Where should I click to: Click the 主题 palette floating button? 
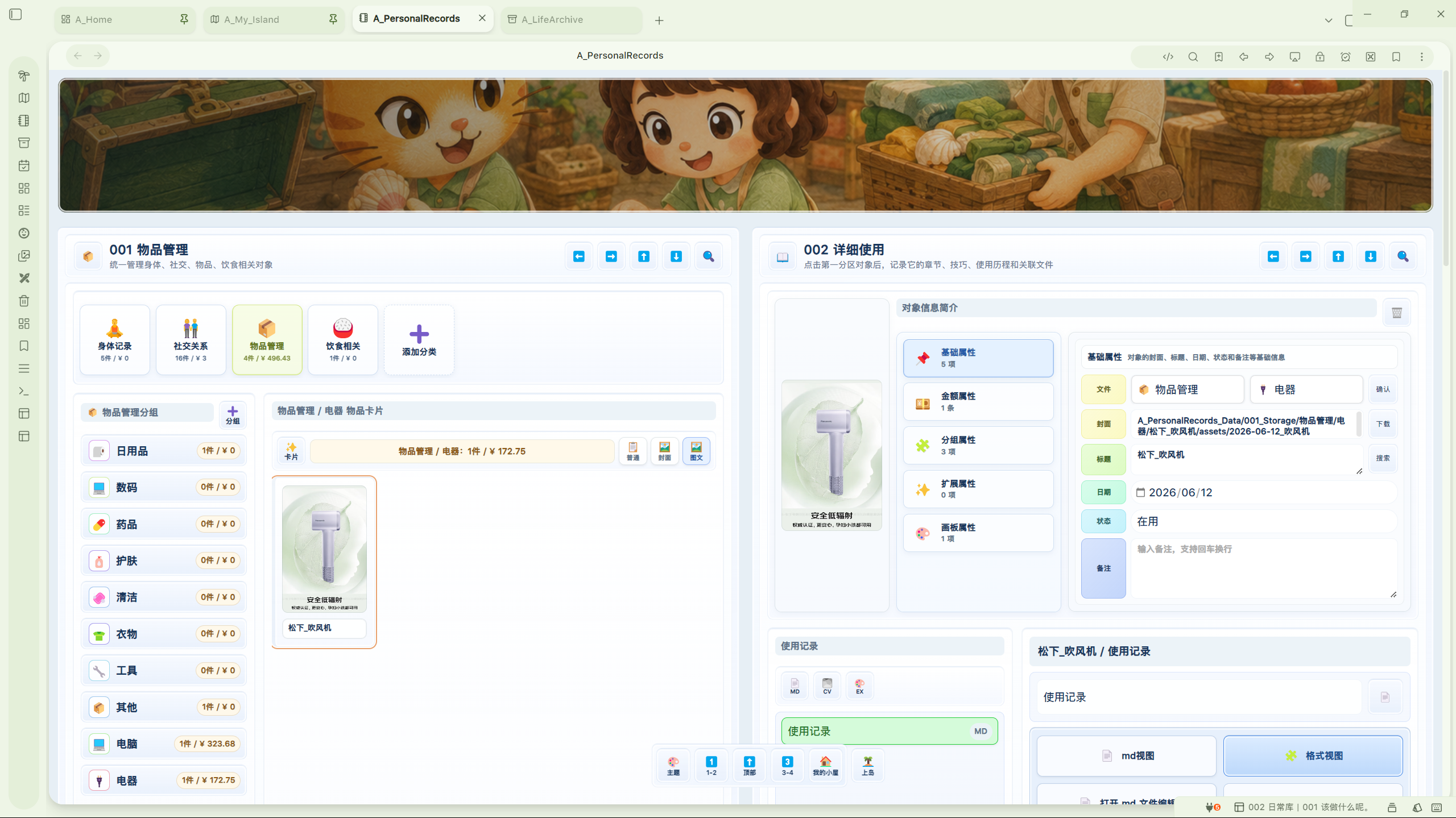673,765
